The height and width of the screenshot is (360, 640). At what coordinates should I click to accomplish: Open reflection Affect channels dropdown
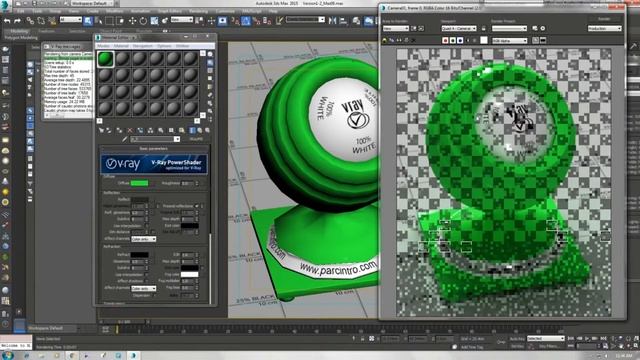coord(143,239)
